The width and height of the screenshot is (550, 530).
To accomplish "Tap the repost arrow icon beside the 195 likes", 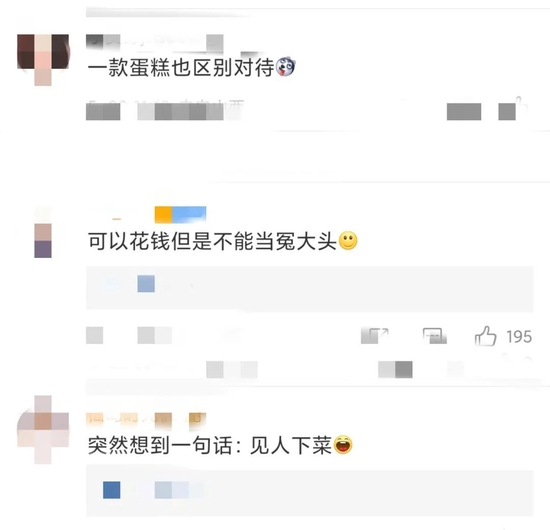I will 375,336.
